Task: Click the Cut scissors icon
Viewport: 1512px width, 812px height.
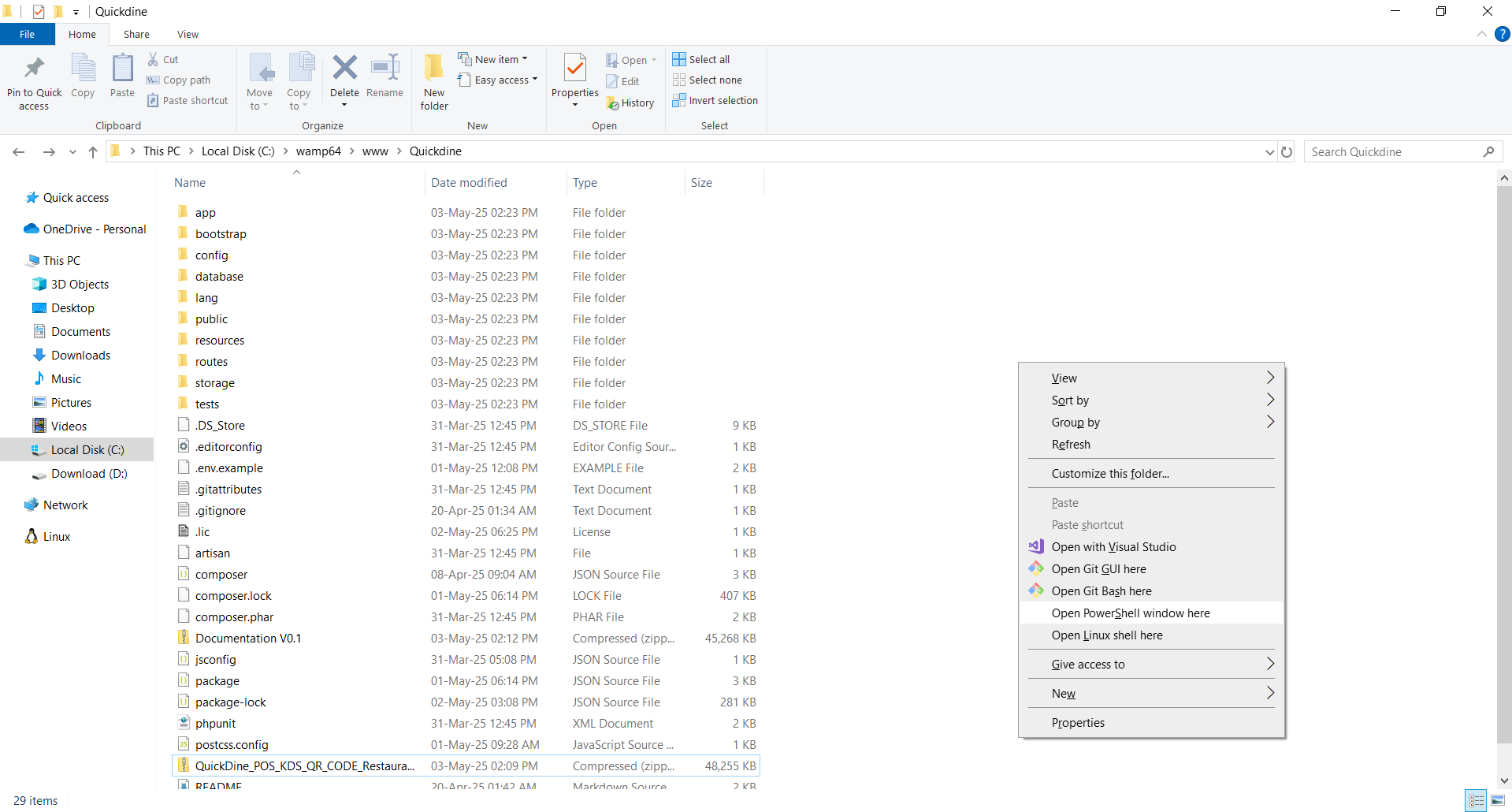Action: [153, 59]
